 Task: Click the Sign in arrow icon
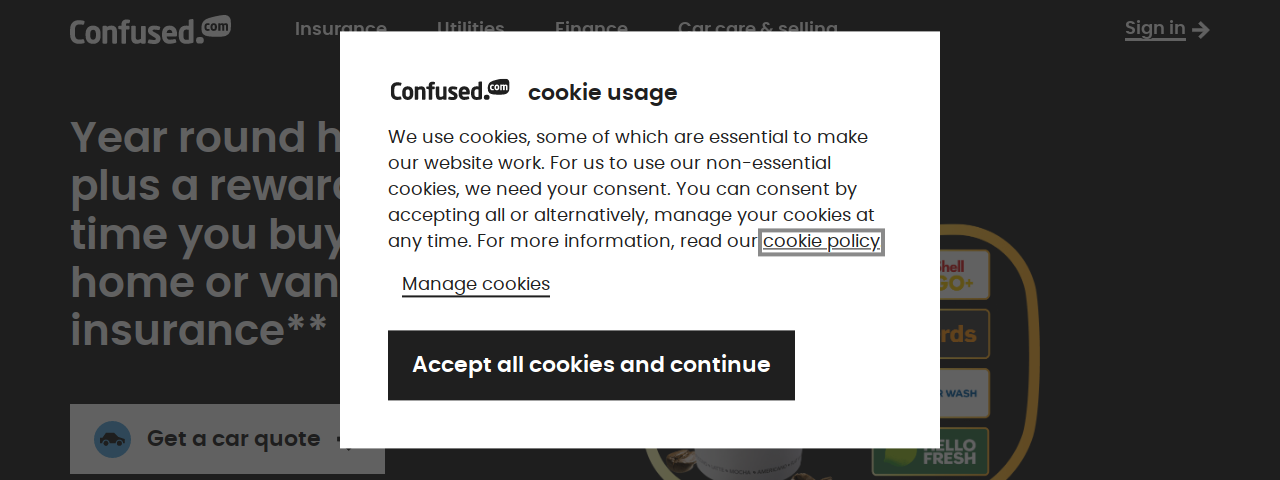pos(1201,30)
